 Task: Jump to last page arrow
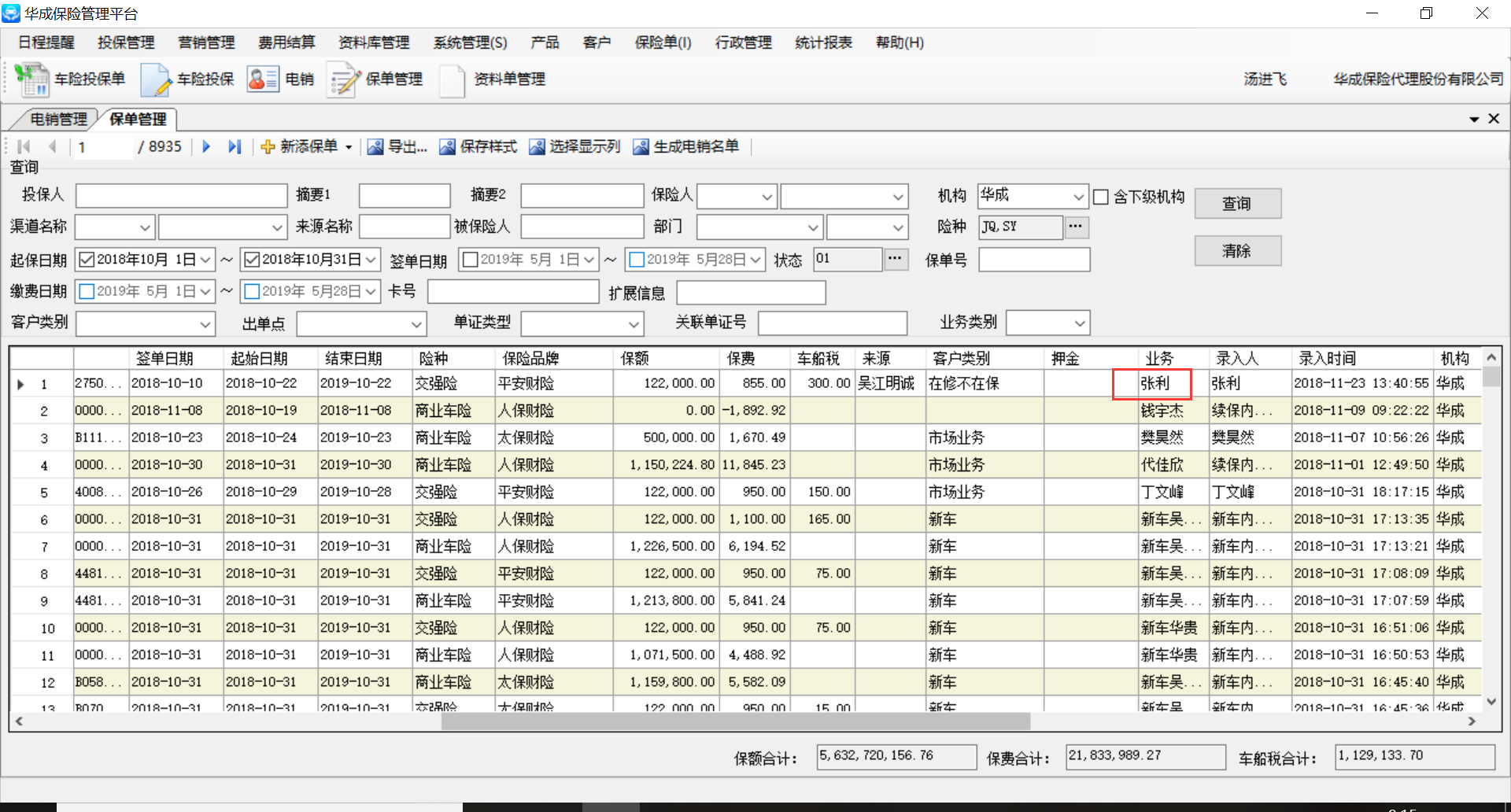[x=234, y=146]
